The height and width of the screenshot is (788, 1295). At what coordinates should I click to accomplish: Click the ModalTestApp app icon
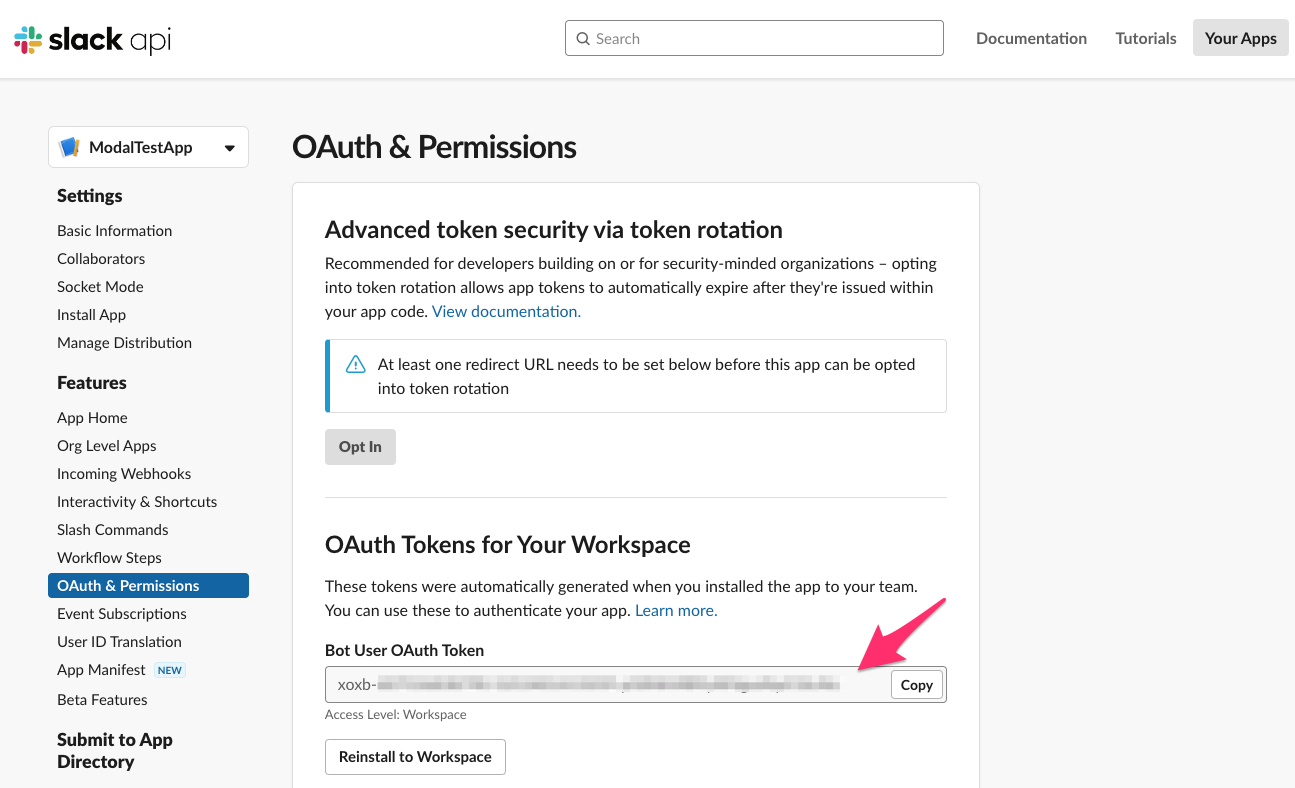[70, 146]
